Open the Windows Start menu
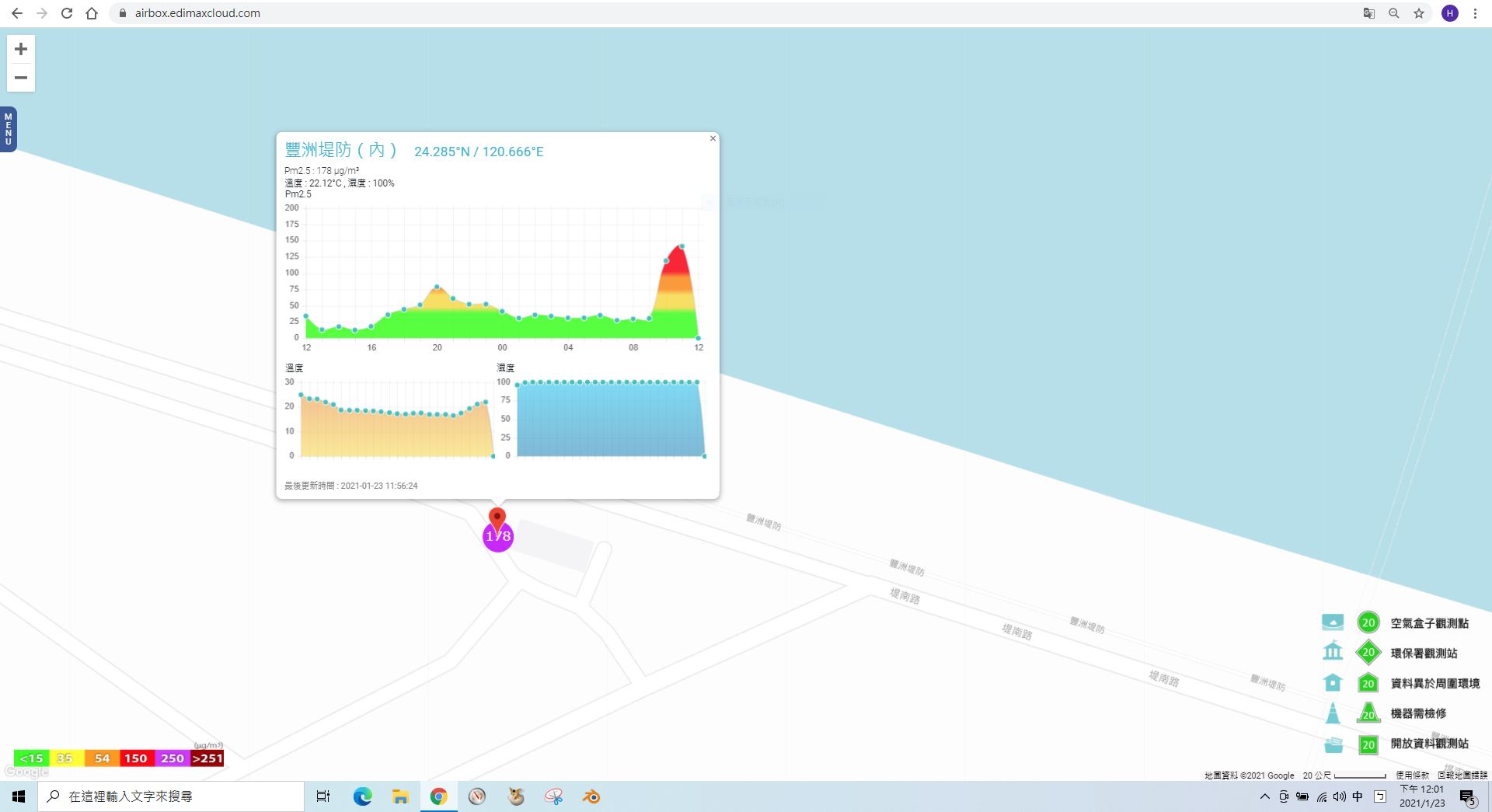The height and width of the screenshot is (812, 1492). [x=19, y=796]
